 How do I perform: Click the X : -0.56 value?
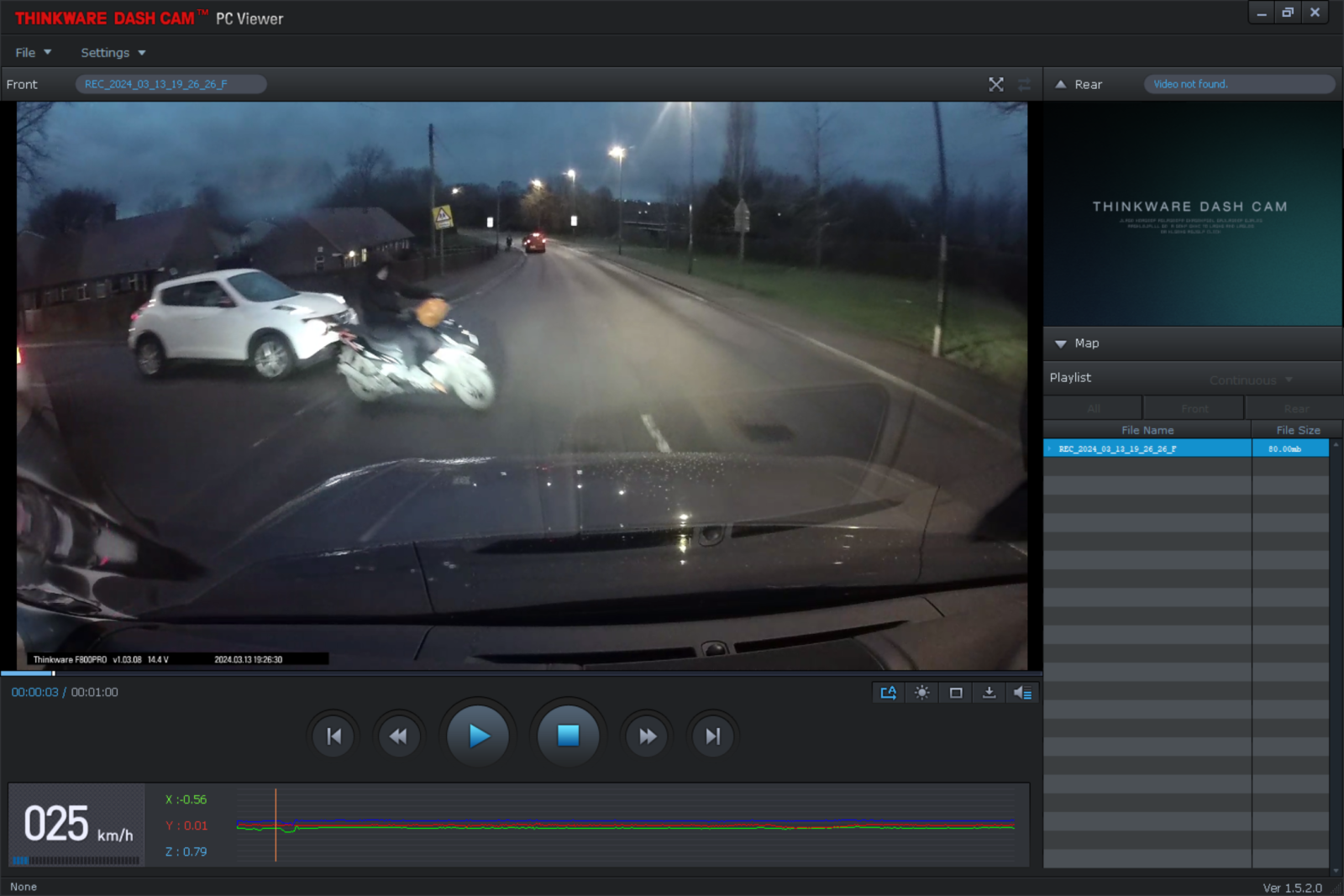pyautogui.click(x=186, y=799)
